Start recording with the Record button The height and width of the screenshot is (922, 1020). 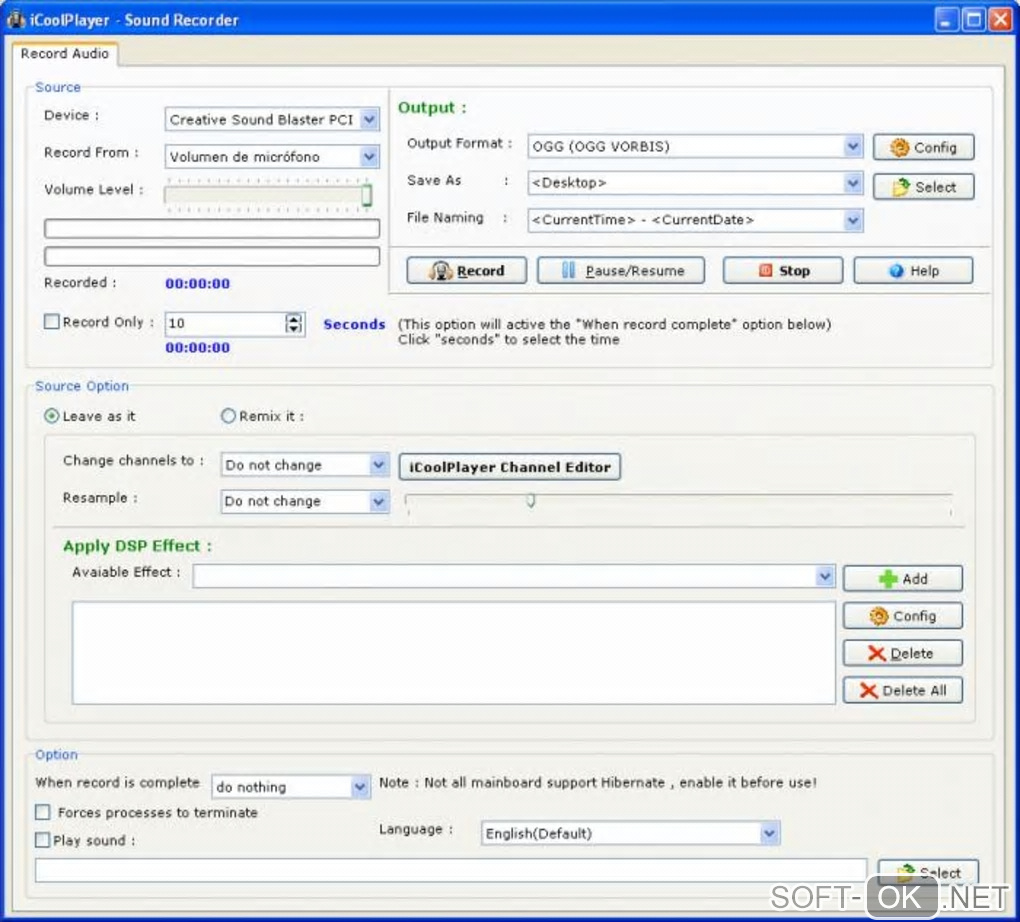pos(466,271)
